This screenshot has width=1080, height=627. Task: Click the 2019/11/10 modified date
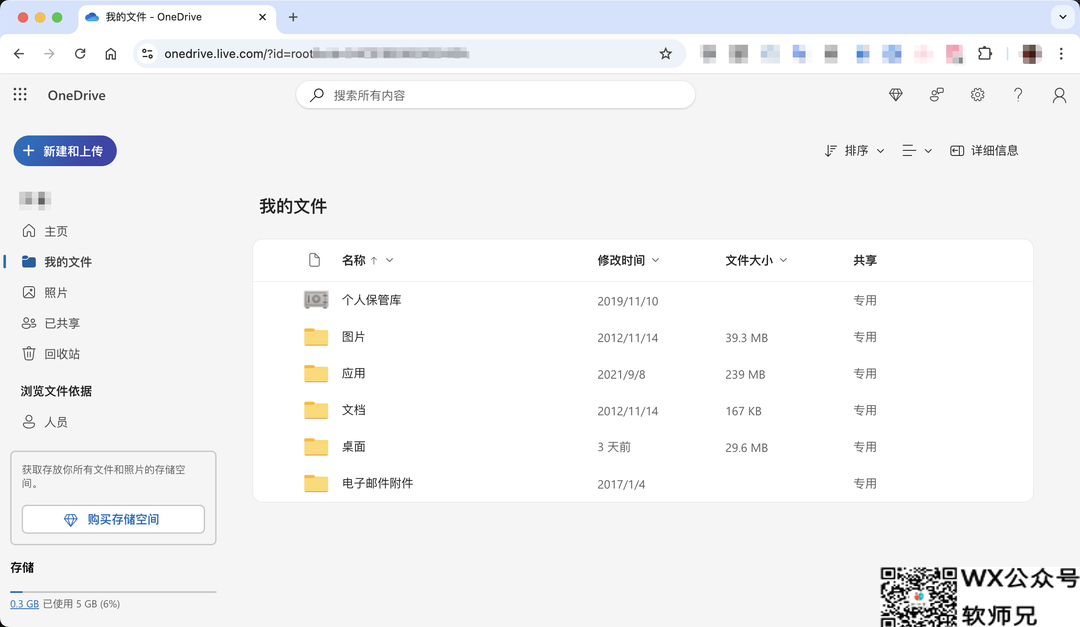(627, 301)
